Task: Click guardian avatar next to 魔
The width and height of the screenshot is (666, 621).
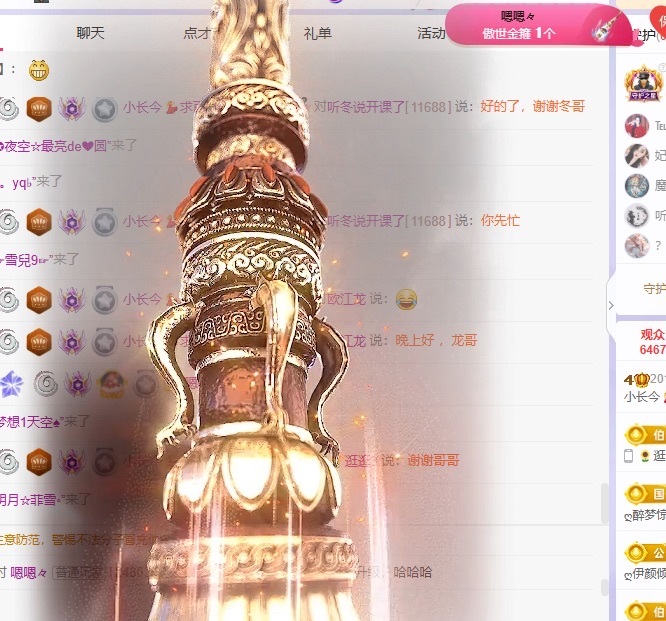Action: point(637,186)
